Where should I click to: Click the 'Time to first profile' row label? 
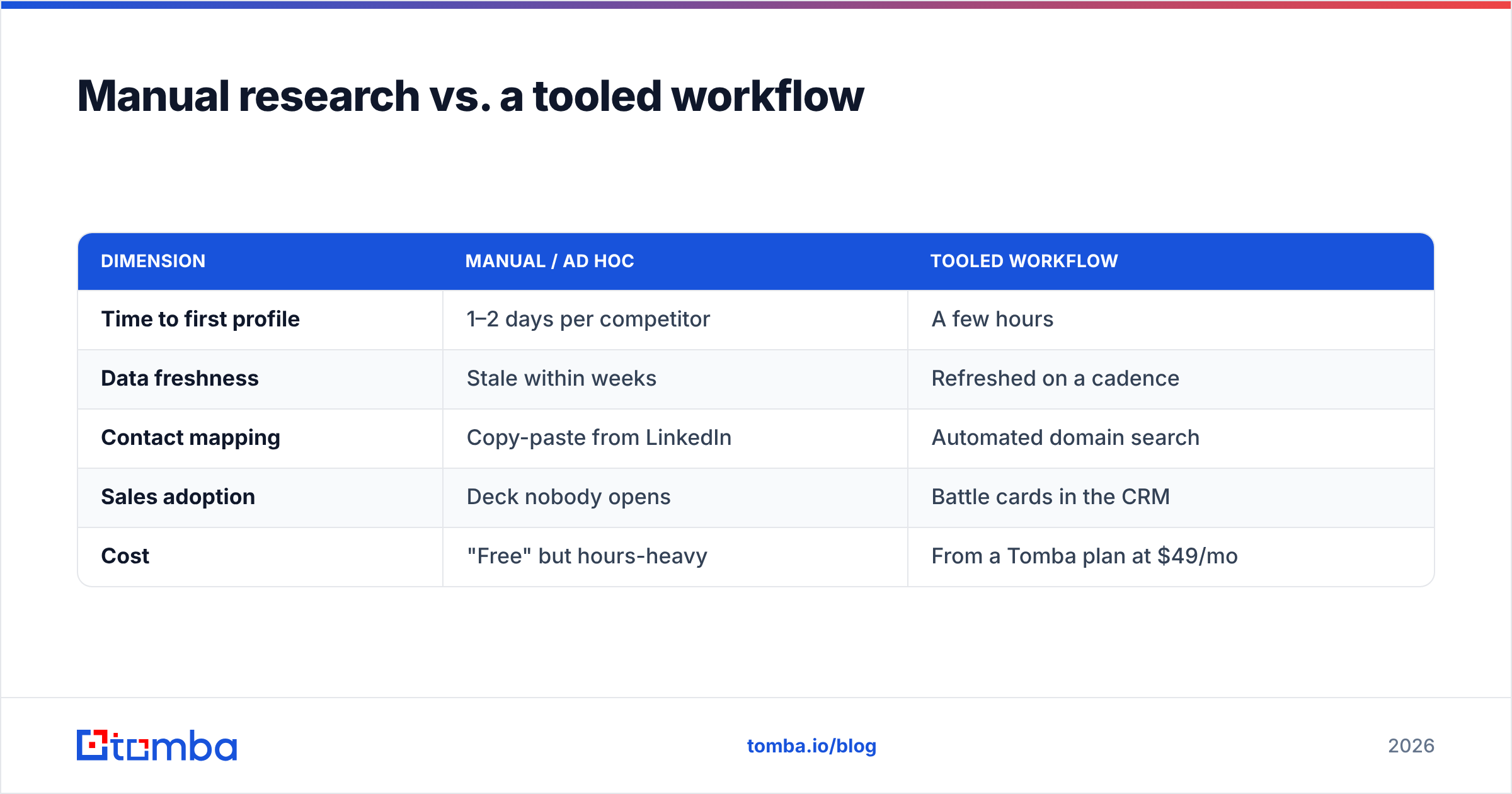tap(260, 319)
